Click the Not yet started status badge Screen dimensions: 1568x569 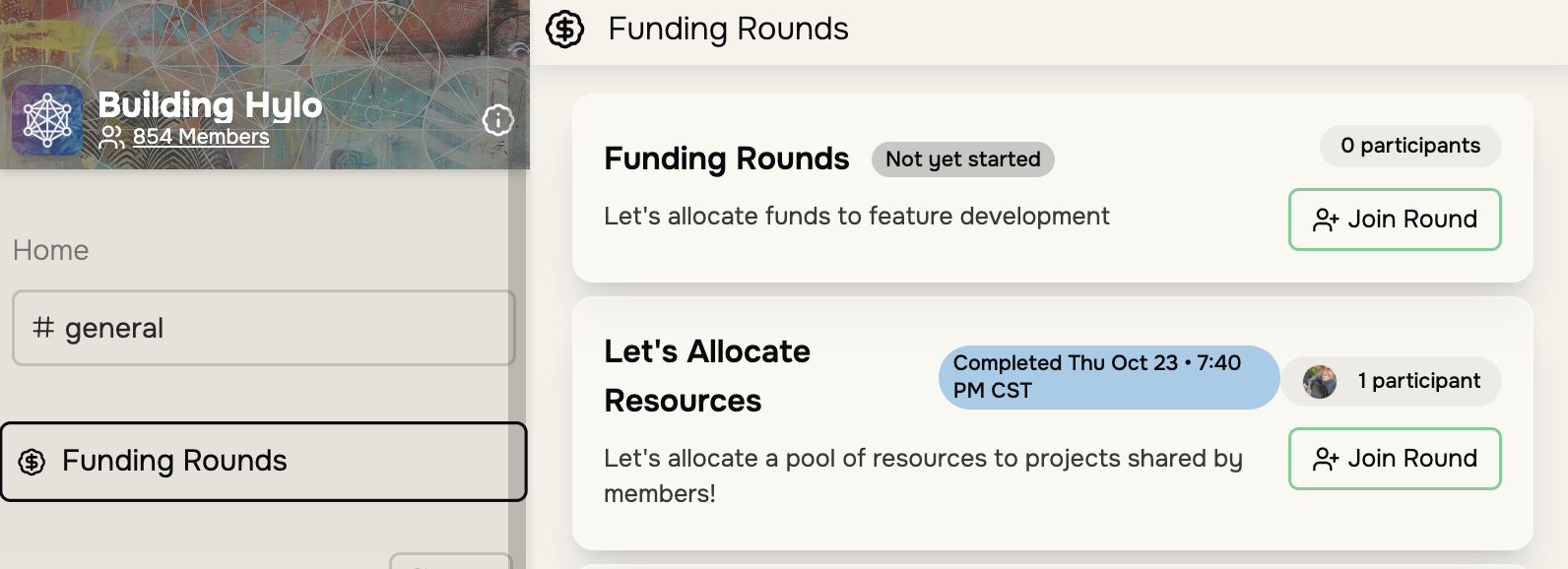(x=962, y=159)
